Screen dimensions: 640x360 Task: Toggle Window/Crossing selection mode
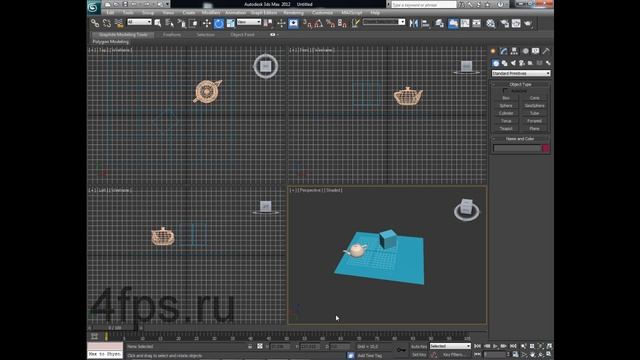pos(194,23)
